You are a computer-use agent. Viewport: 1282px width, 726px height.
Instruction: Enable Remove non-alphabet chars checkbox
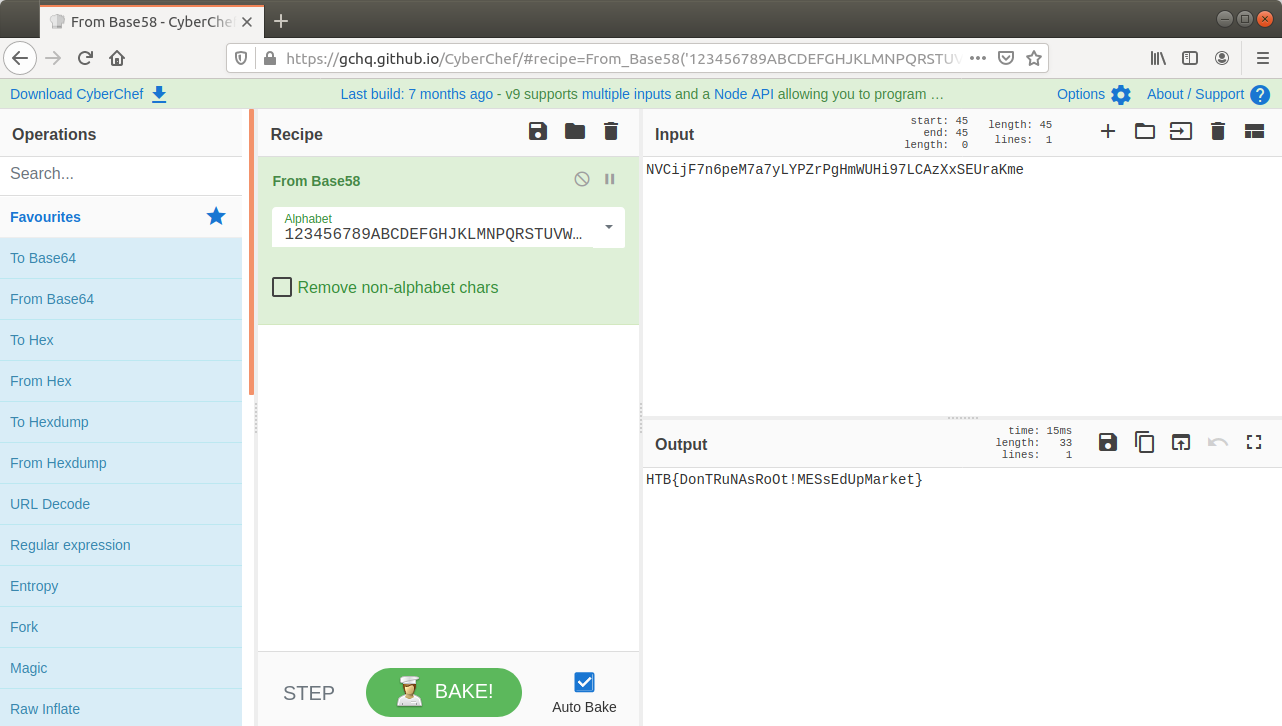point(282,288)
